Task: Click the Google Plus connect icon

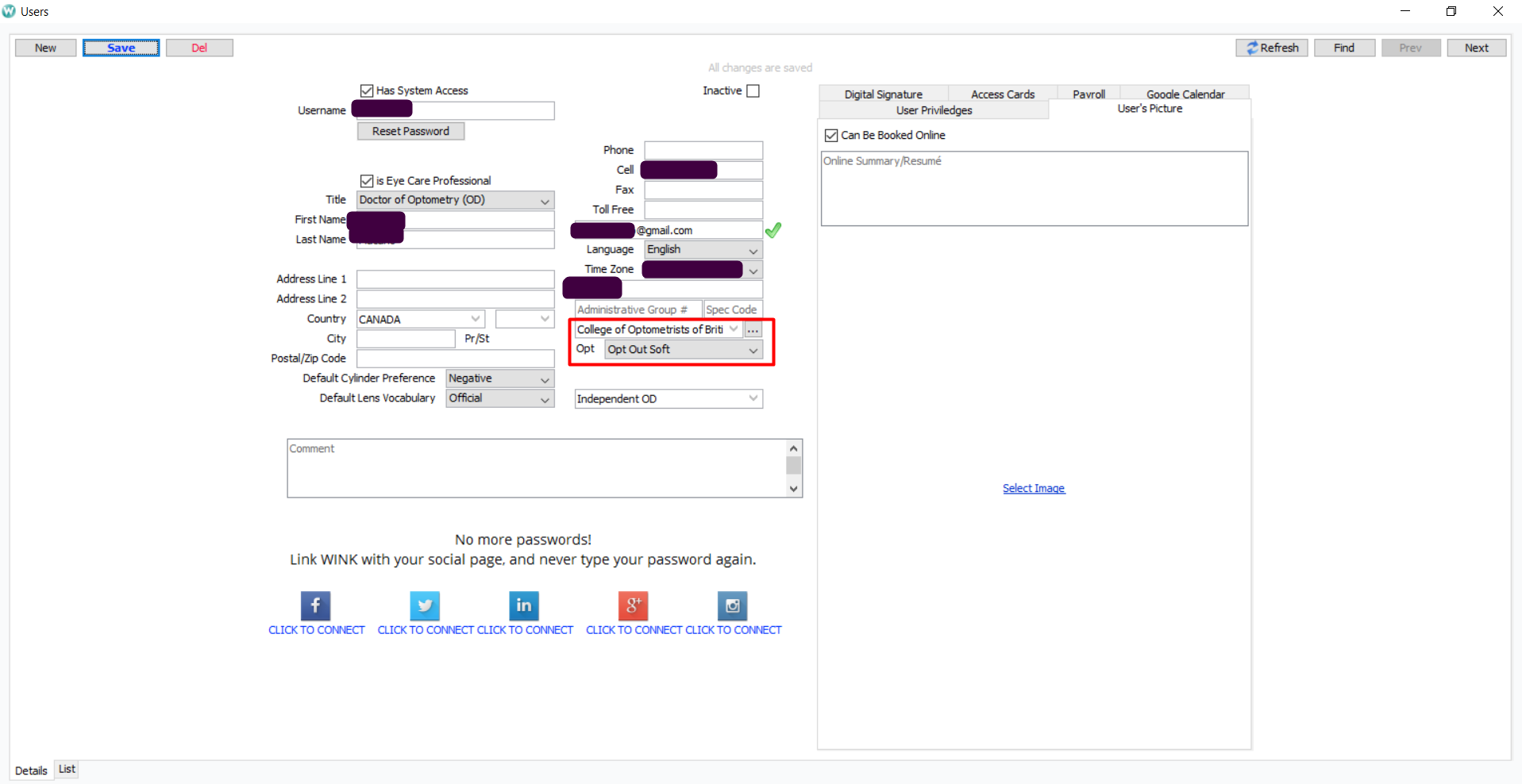Action: pos(633,606)
